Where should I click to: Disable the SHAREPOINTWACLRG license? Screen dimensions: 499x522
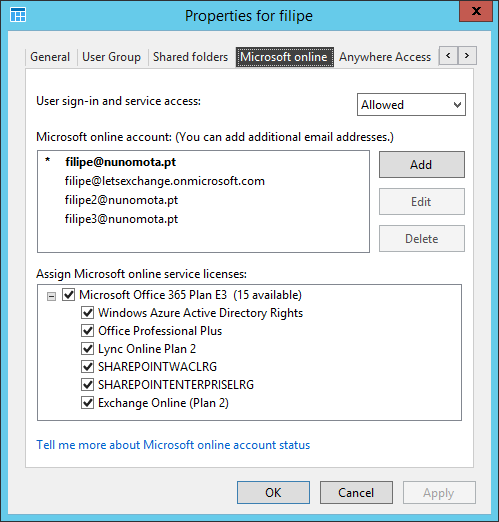click(88, 367)
